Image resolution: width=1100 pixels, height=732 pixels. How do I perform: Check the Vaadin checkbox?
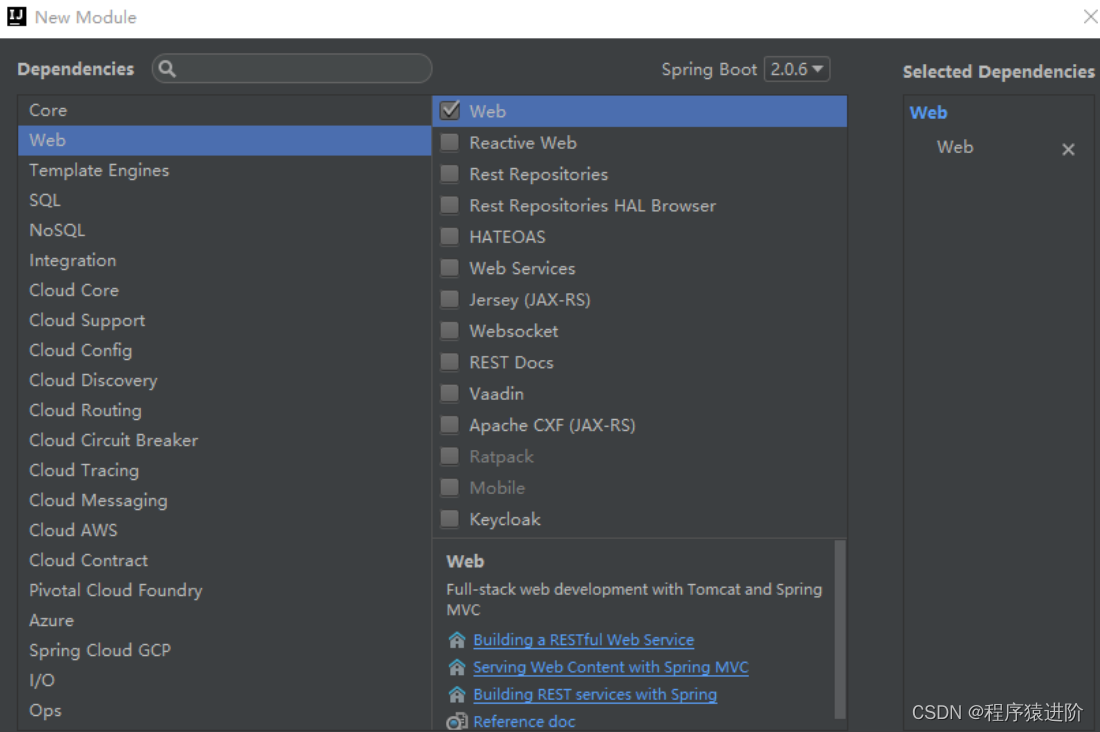click(450, 393)
